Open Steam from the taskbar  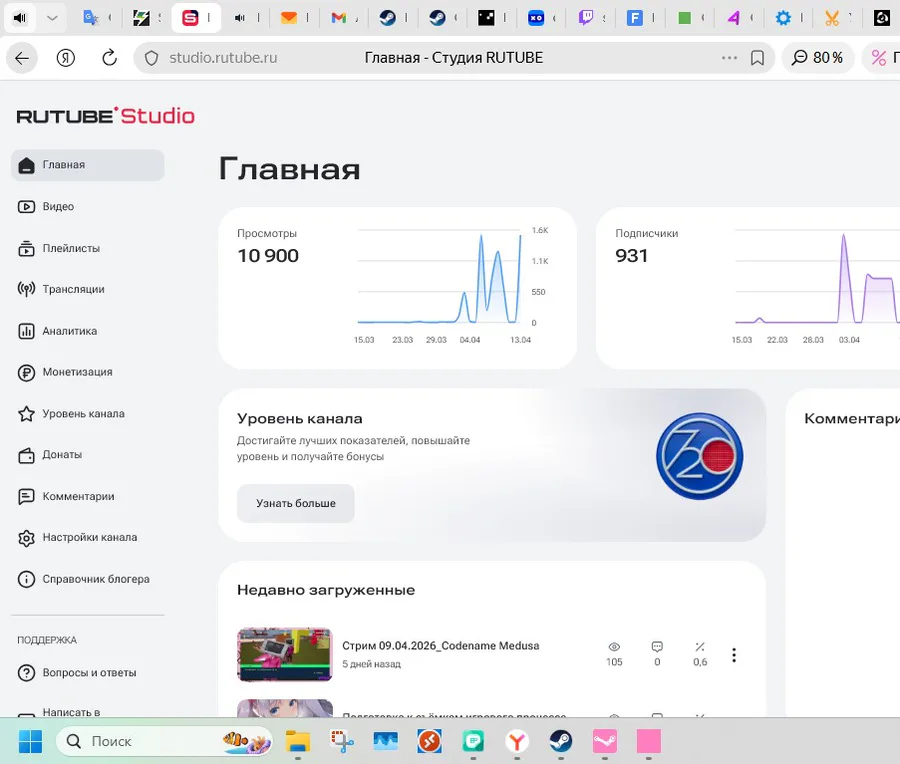pos(561,742)
